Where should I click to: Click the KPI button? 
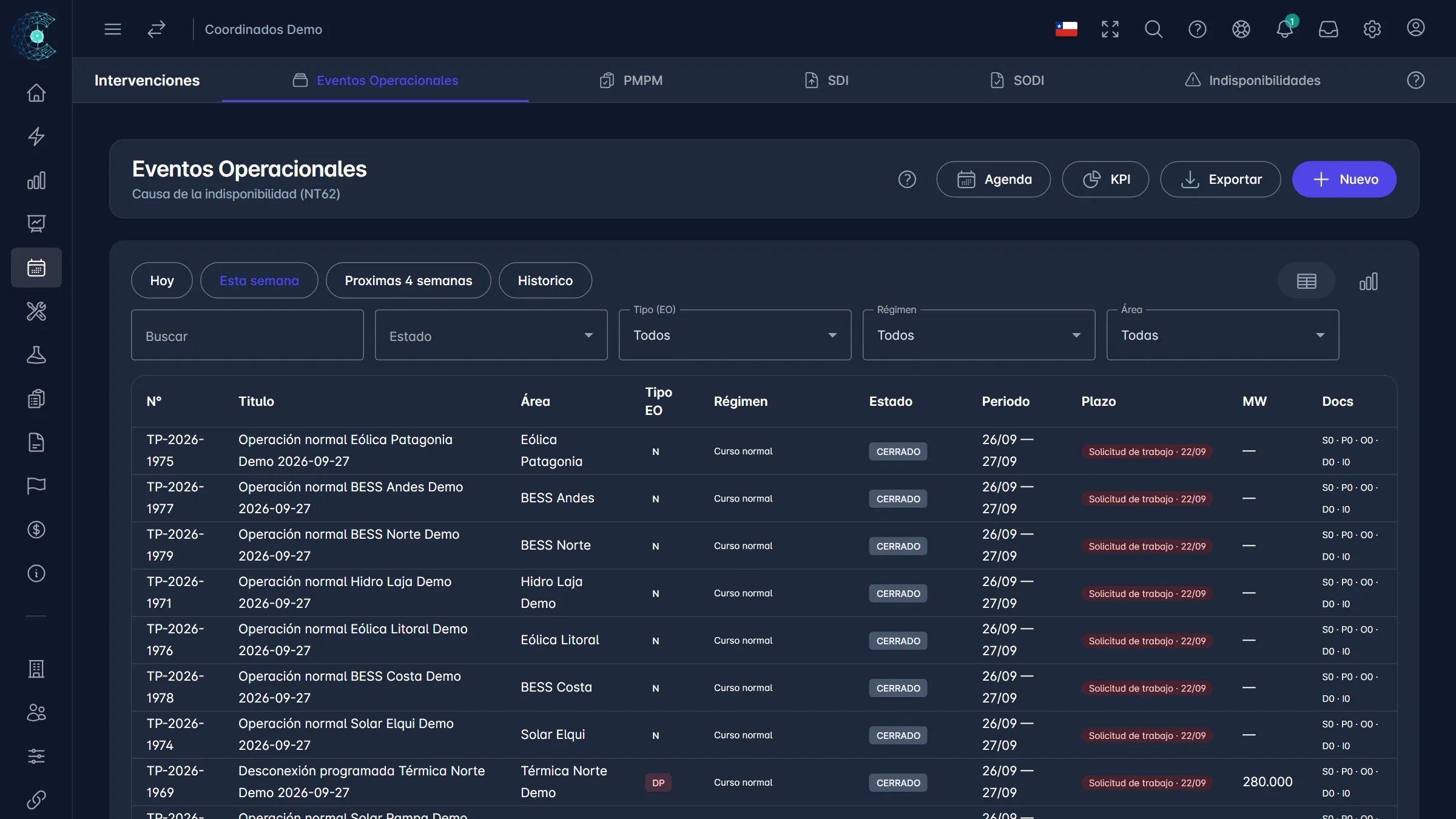[1105, 180]
